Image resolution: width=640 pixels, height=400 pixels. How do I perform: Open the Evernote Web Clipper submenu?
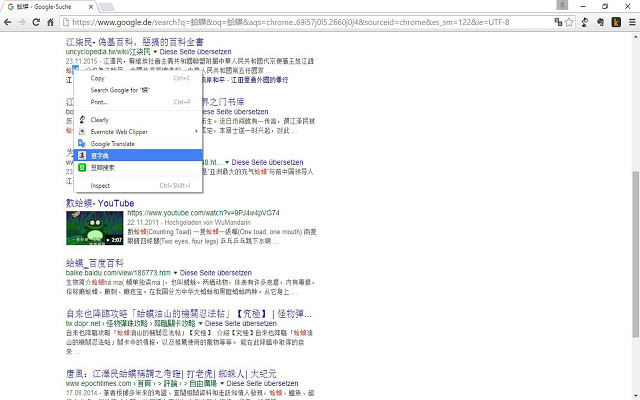point(138,131)
